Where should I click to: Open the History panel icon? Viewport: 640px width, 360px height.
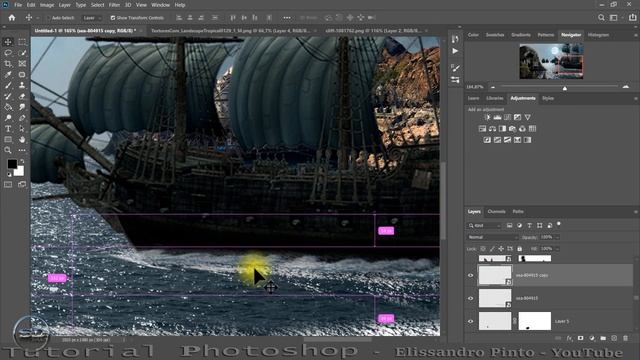pos(455,39)
